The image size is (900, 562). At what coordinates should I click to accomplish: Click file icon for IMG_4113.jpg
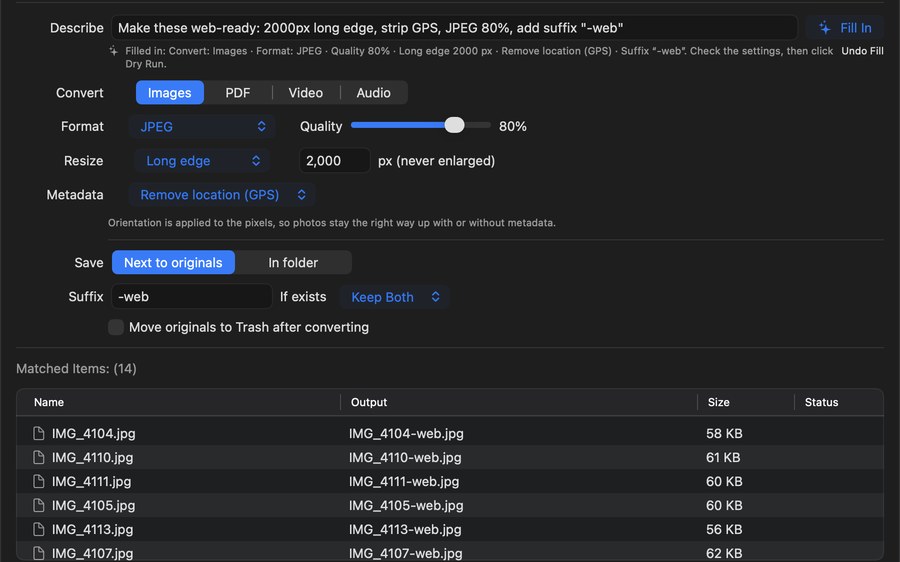click(38, 529)
